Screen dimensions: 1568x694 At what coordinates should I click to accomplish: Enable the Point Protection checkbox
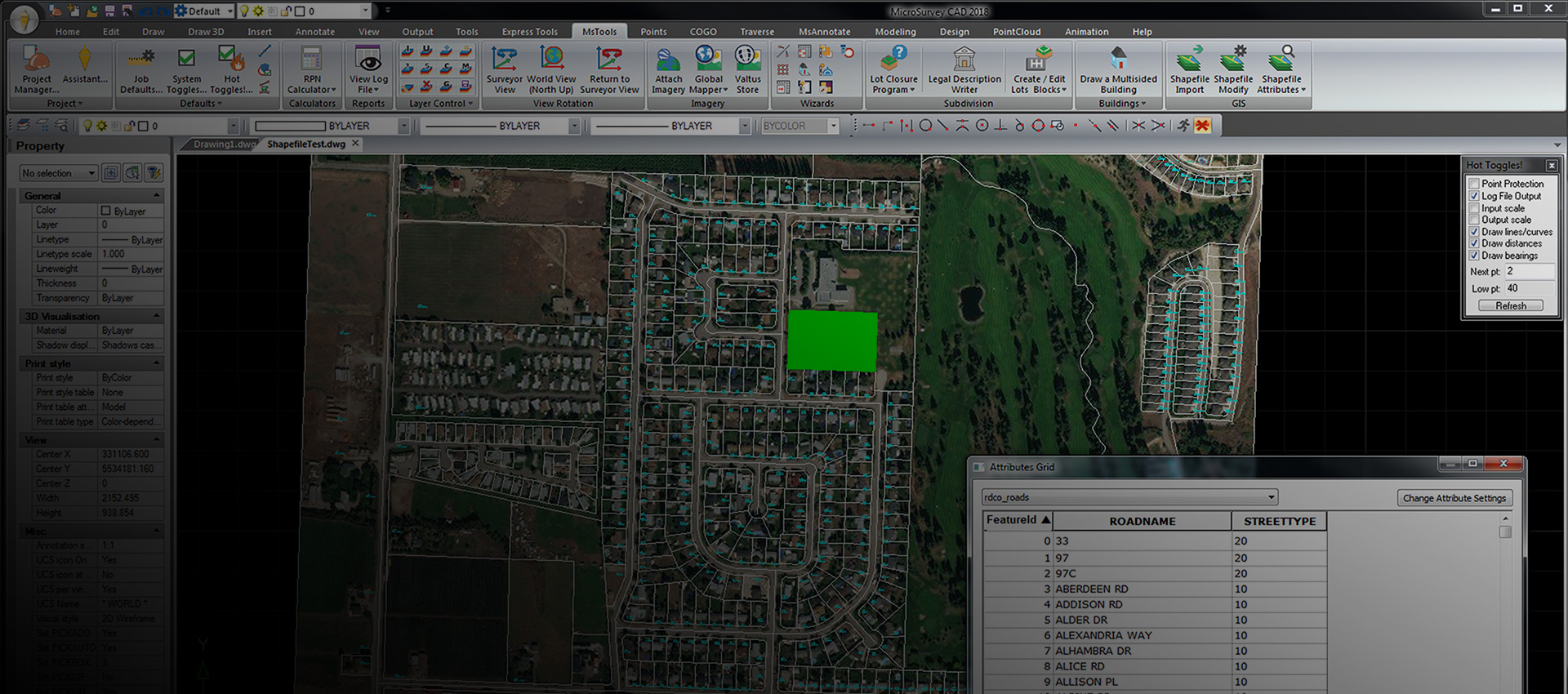coord(1474,185)
